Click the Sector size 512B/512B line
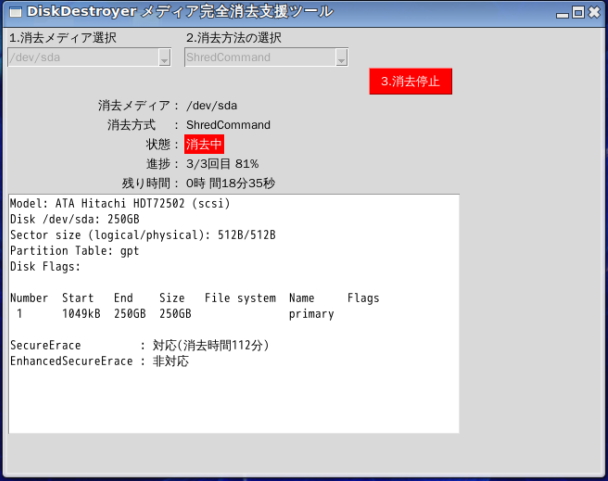Screen dimensions: 608x481 click(x=143, y=235)
